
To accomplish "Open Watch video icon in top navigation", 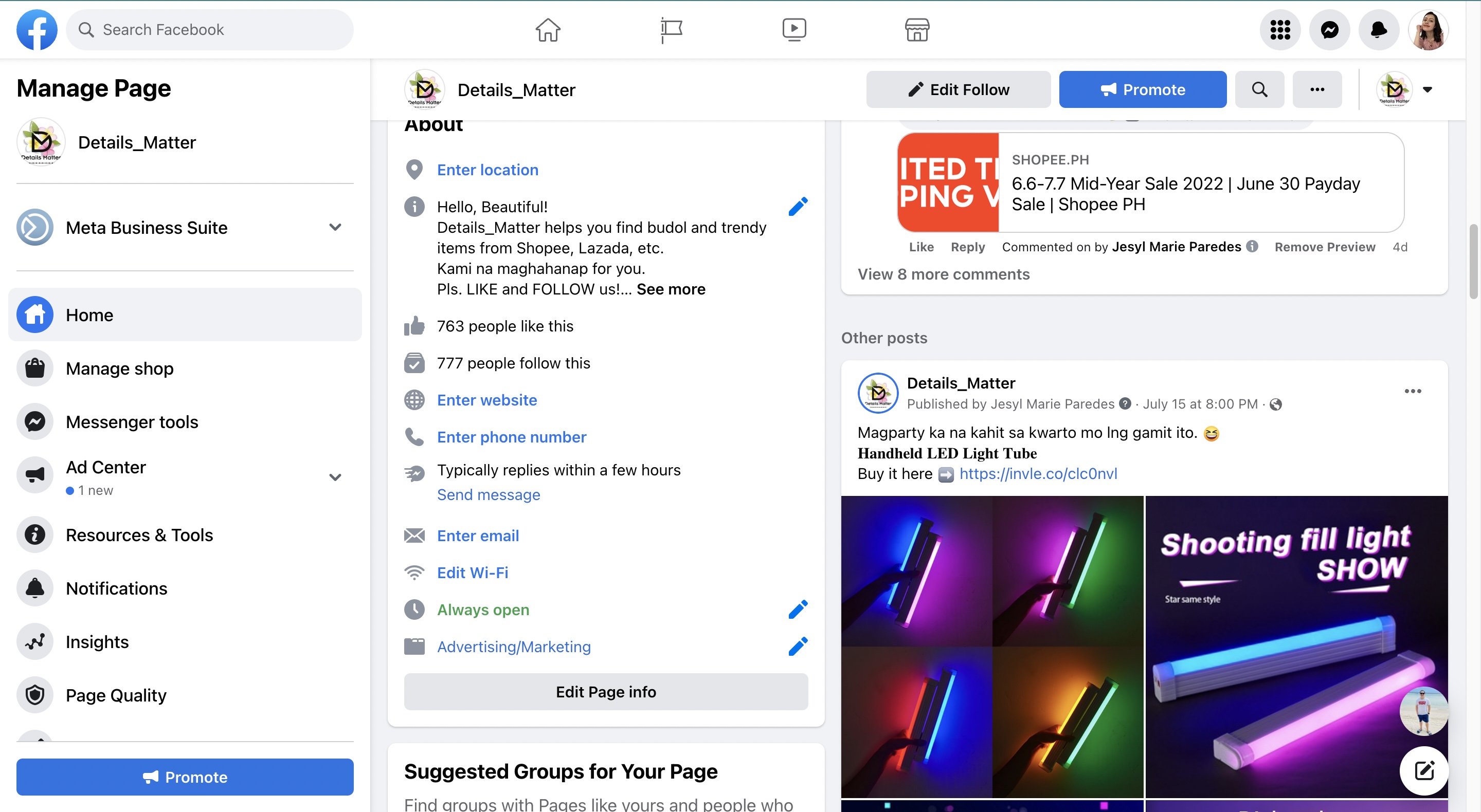I will 794,30.
